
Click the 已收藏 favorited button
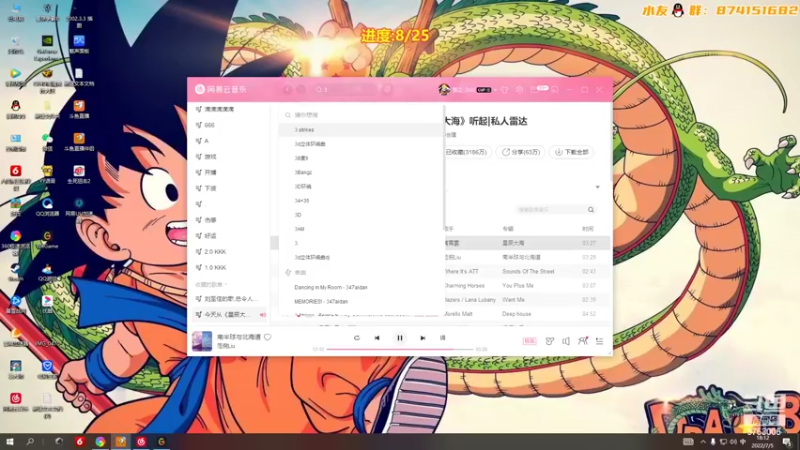pos(466,152)
